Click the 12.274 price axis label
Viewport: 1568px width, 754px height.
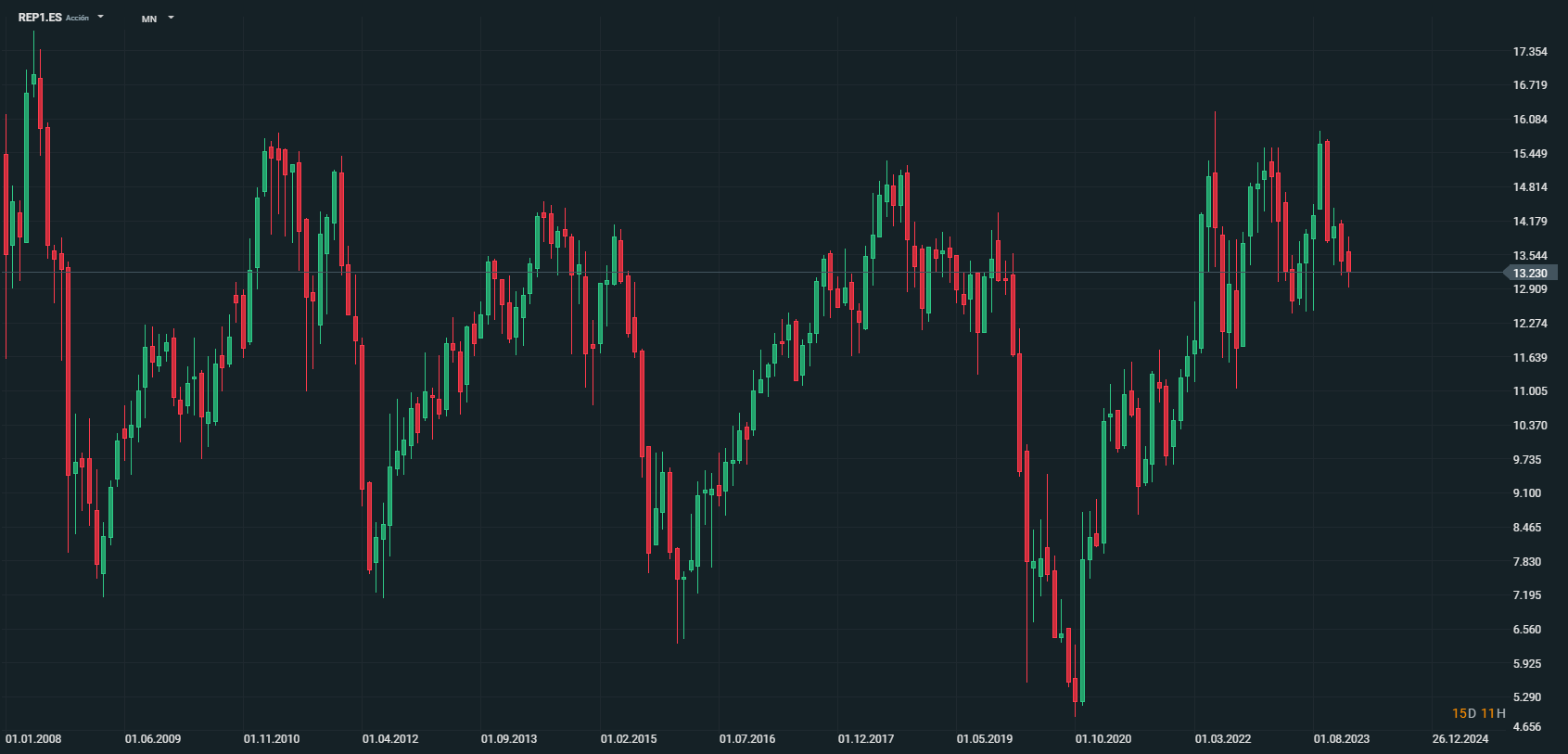[1530, 324]
